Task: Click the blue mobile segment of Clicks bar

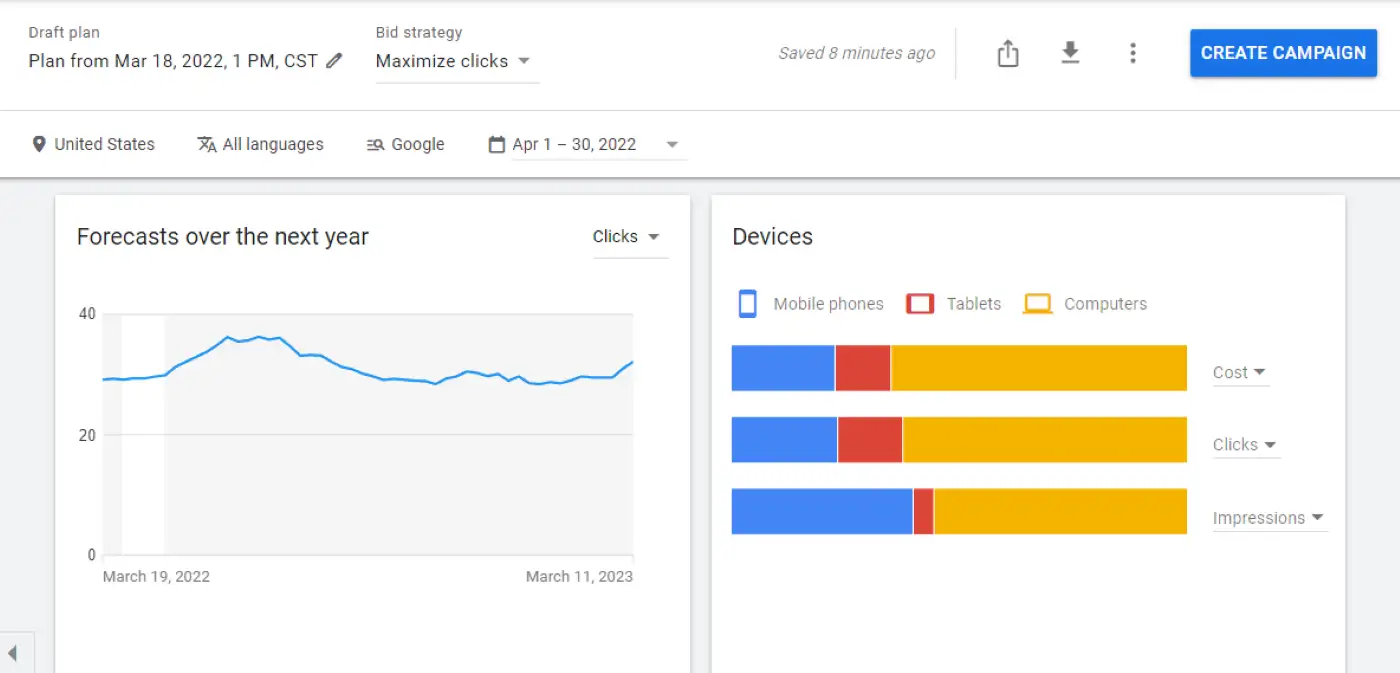Action: [784, 440]
